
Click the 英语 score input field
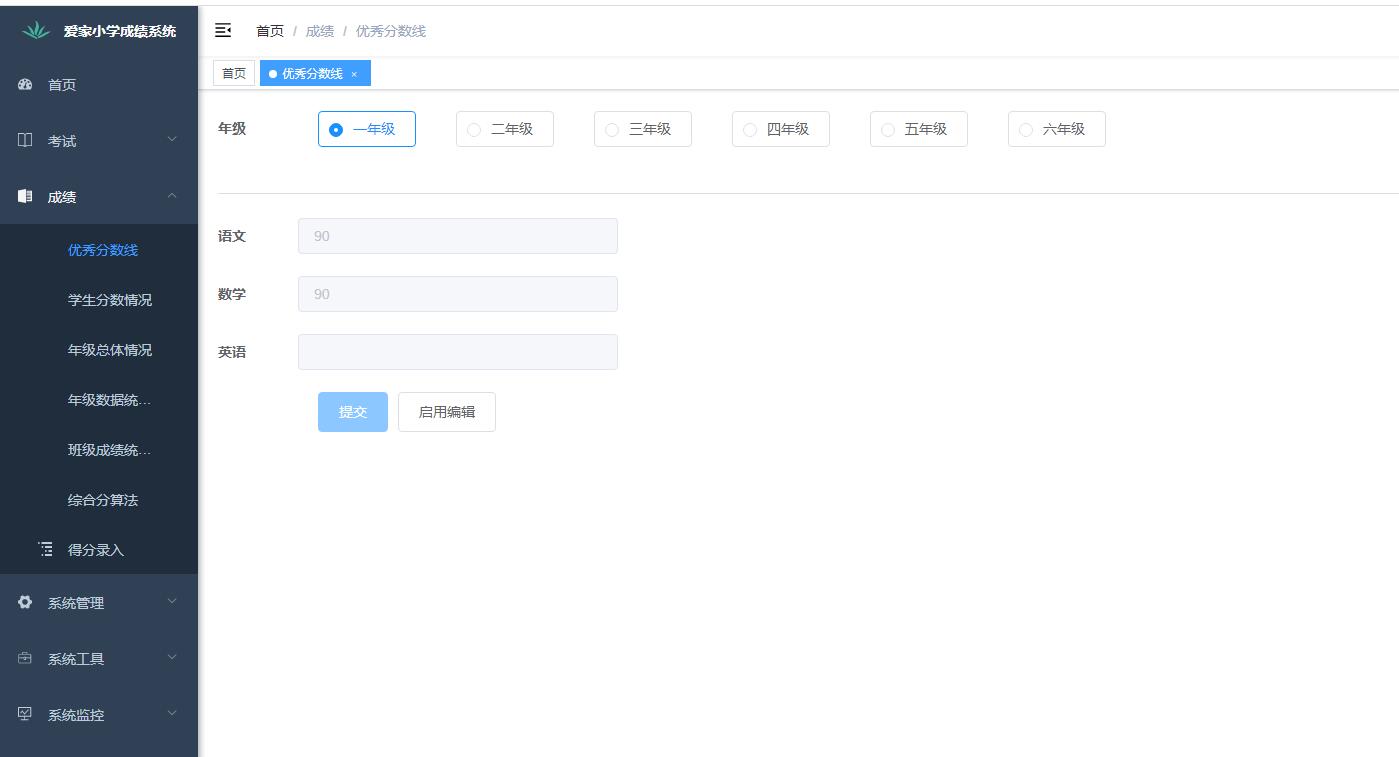coord(457,352)
